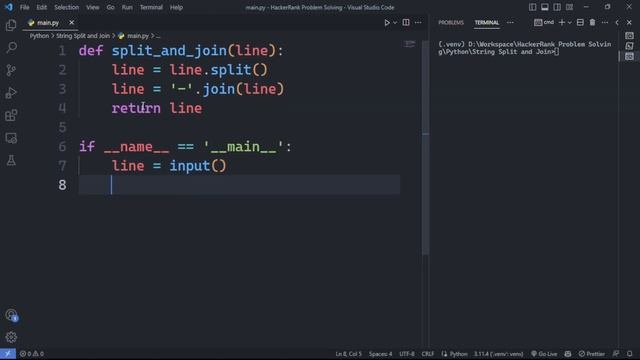The width and height of the screenshot is (640, 360).
Task: Select the TERMINAL panel tab
Action: coord(487,22)
